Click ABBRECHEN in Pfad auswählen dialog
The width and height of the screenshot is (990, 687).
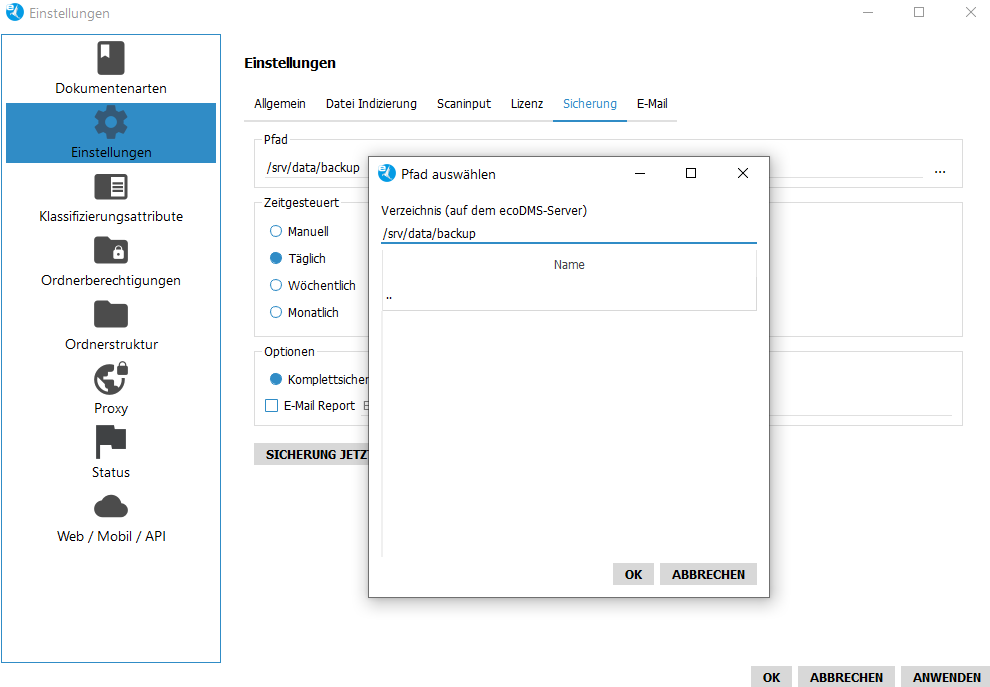[708, 574]
